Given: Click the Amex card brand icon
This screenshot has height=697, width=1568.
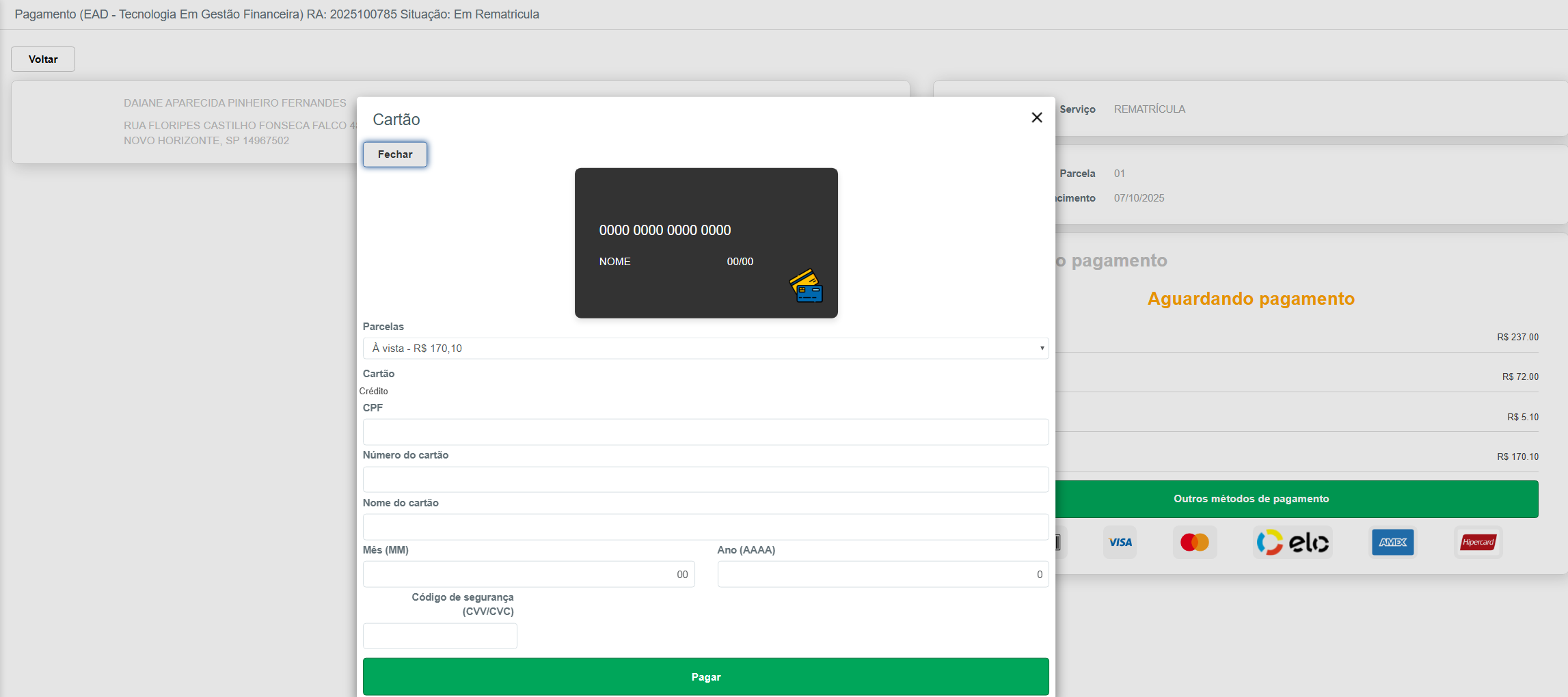Looking at the screenshot, I should 1392,543.
